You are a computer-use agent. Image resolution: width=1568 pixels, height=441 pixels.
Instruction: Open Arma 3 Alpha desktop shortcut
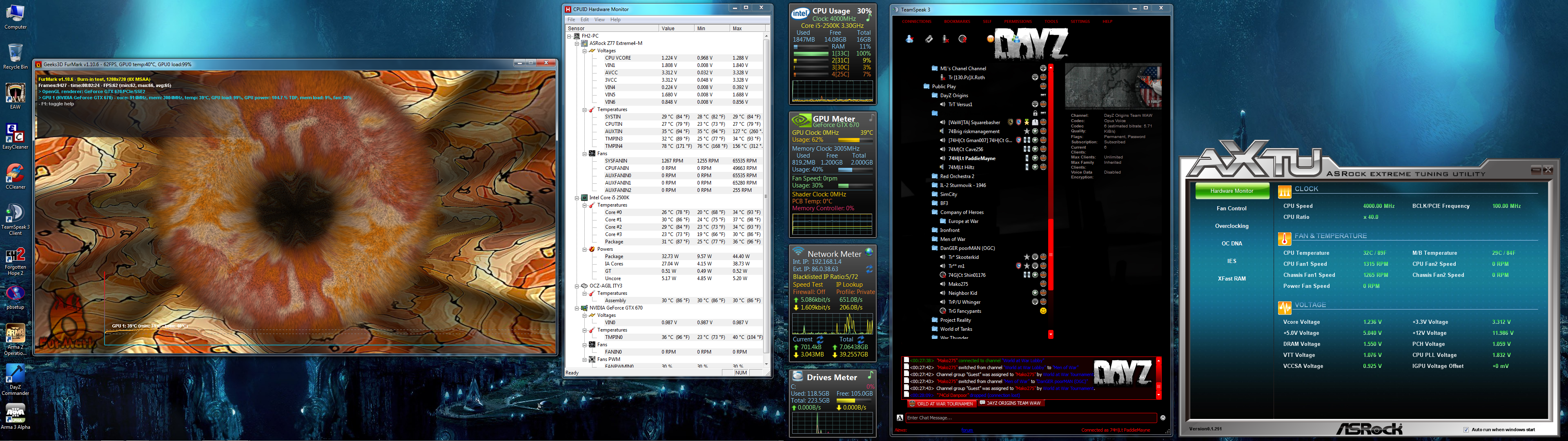[x=15, y=416]
